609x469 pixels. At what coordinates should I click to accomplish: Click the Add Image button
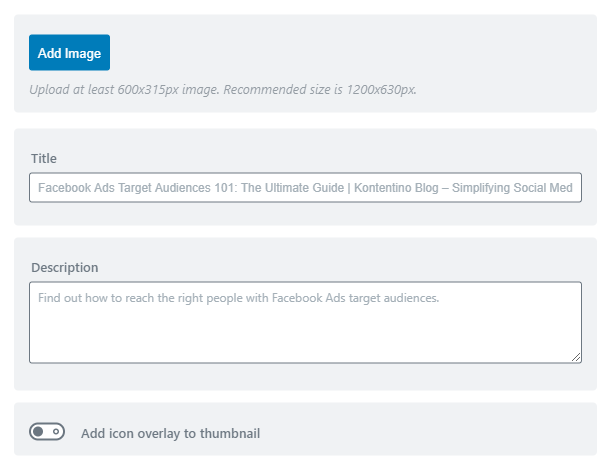tap(69, 52)
